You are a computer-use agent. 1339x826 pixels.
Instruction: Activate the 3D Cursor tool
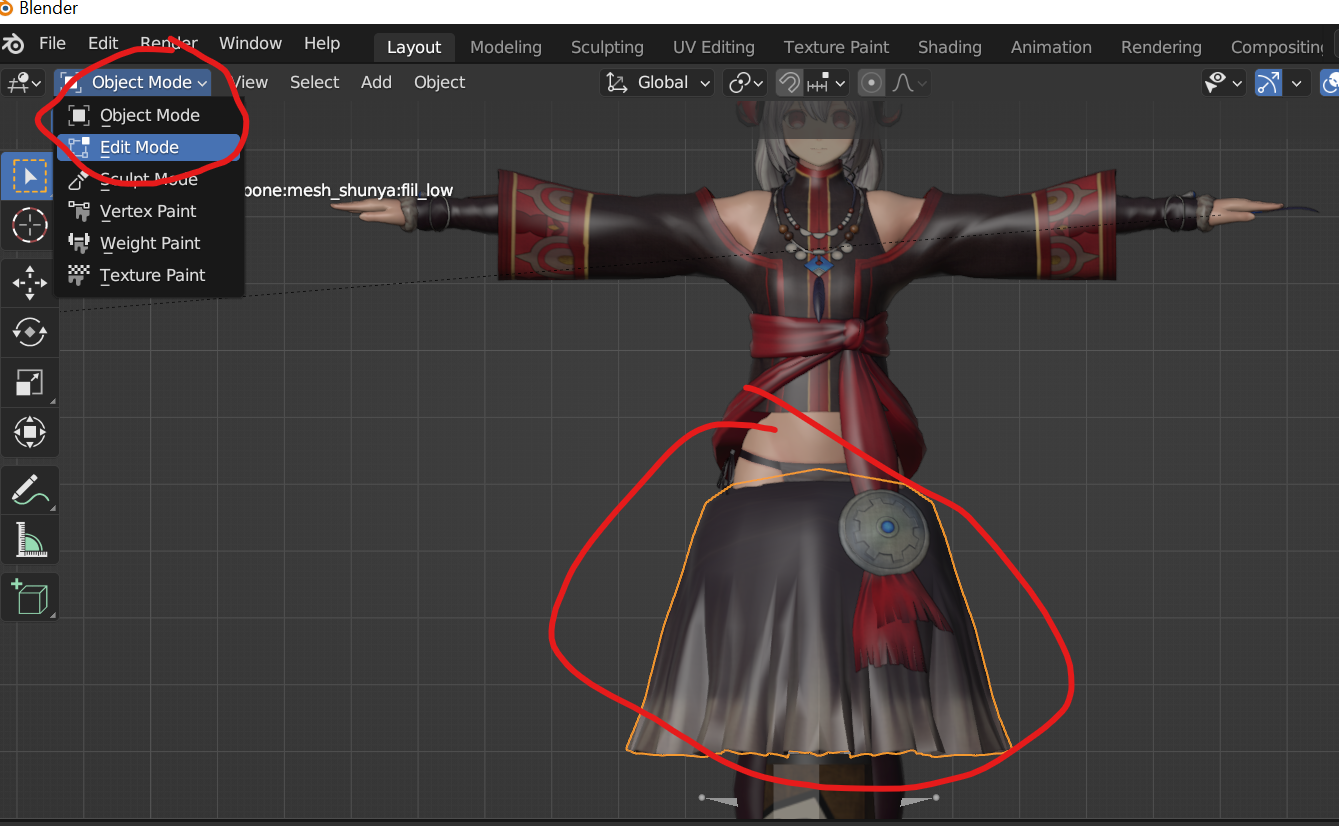point(30,225)
